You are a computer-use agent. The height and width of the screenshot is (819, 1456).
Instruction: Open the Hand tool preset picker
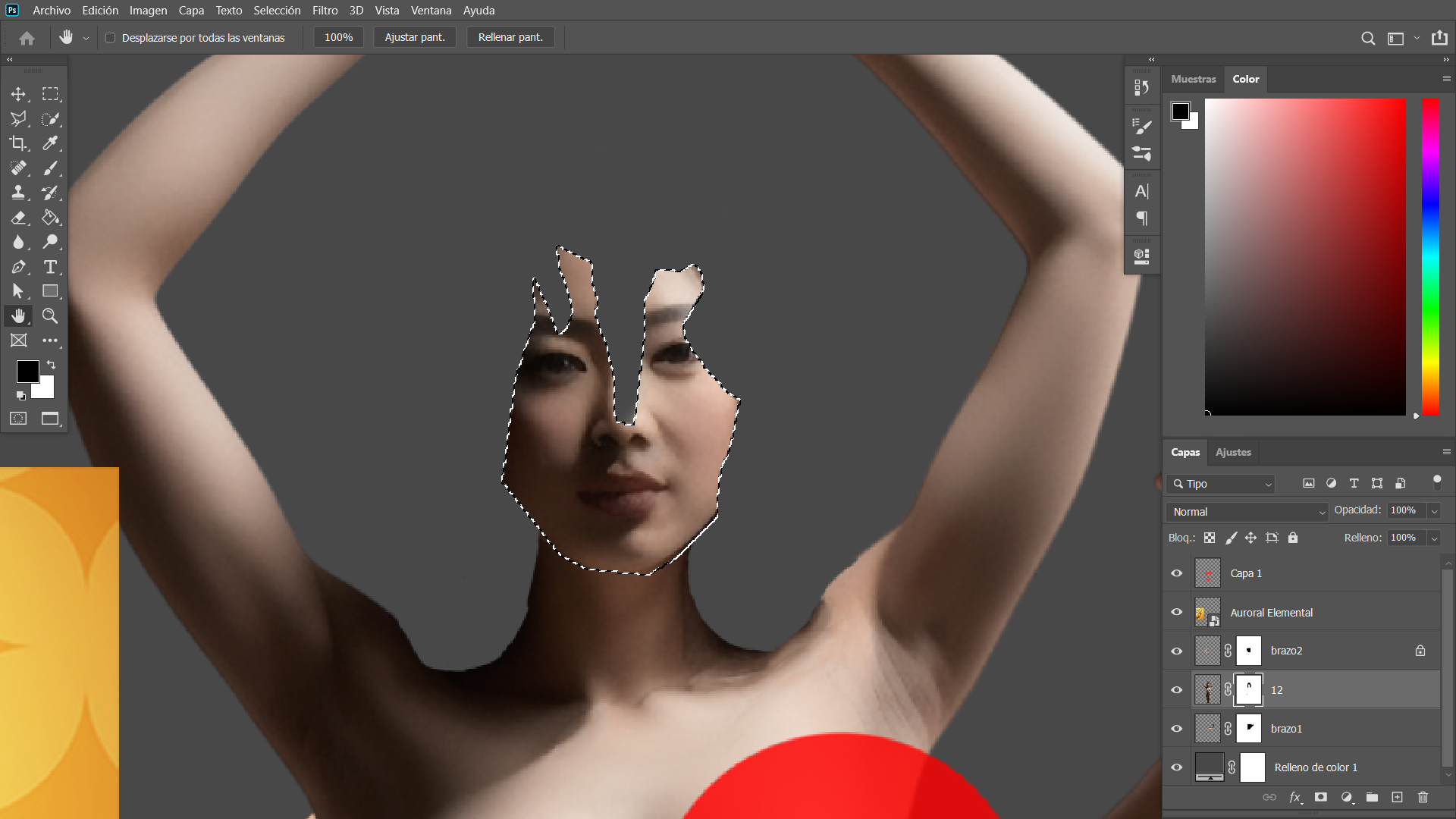tap(86, 38)
